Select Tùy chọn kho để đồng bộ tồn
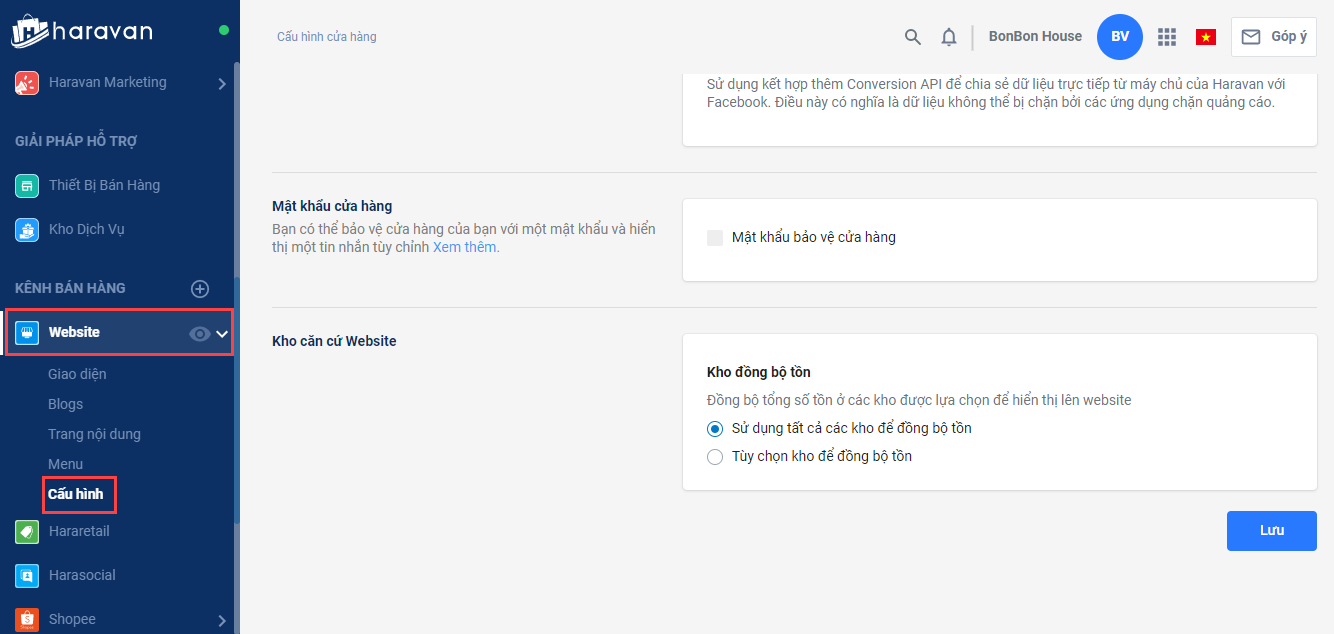The image size is (1334, 634). (715, 457)
